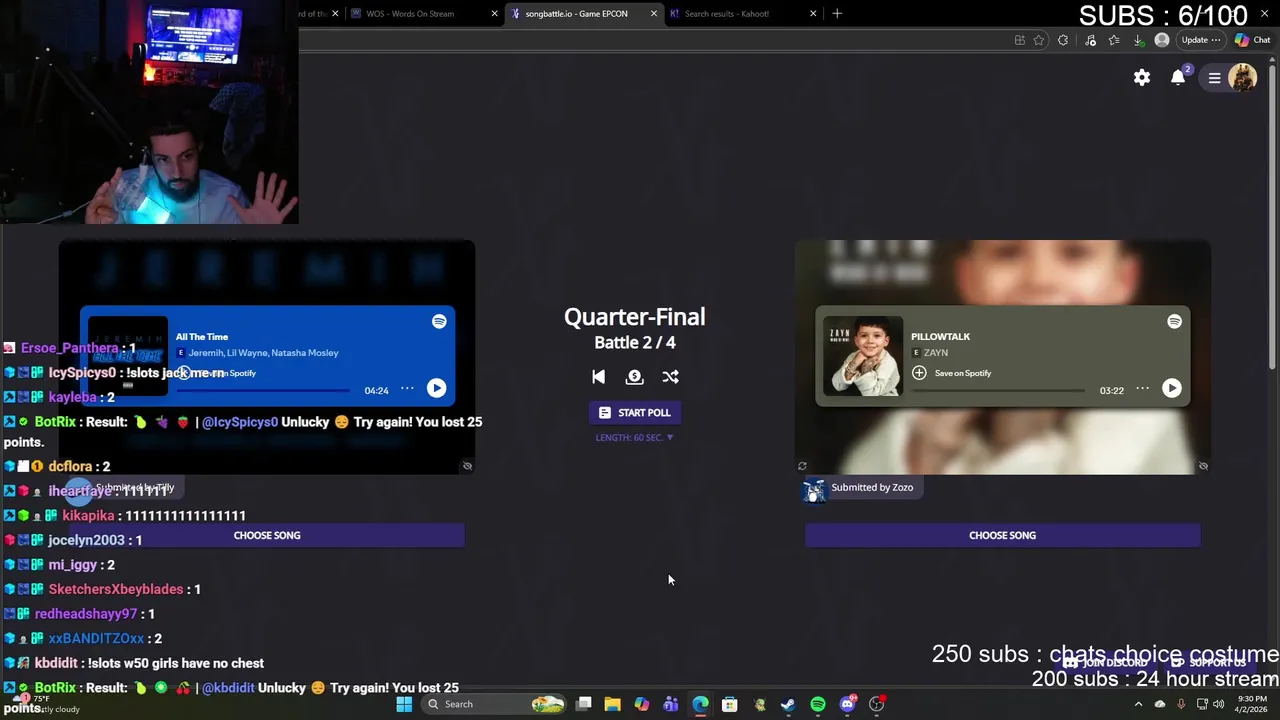Click the Spotify logo on the All The Time card
1280x720 pixels.
coord(439,321)
